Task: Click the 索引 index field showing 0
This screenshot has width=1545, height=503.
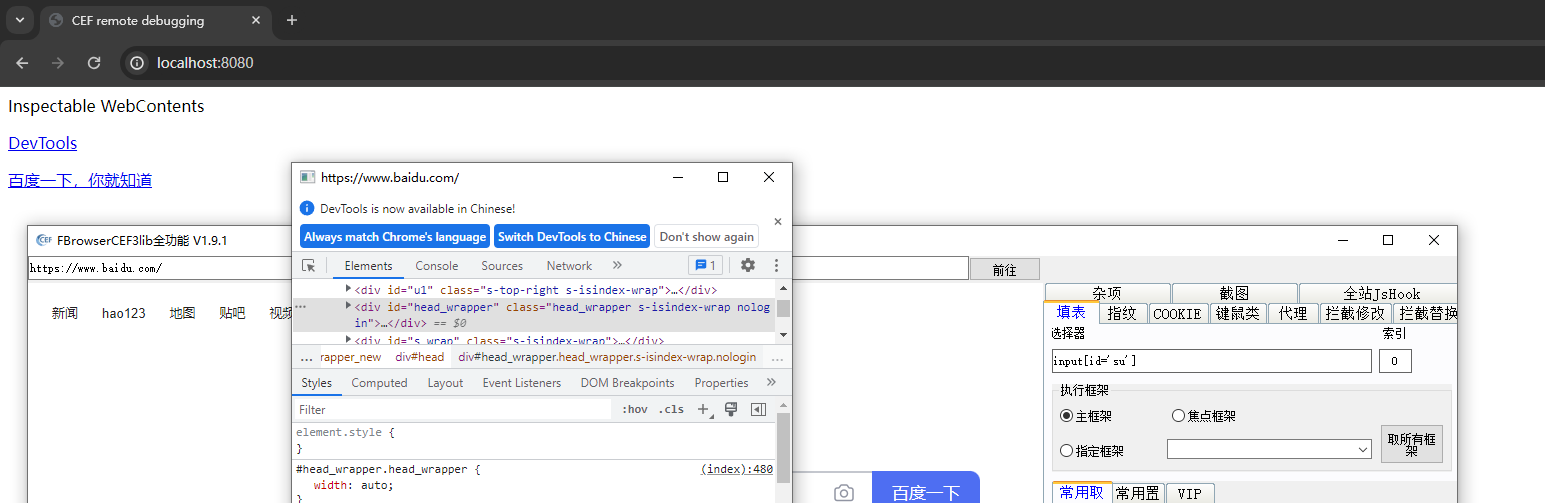Action: (1395, 361)
